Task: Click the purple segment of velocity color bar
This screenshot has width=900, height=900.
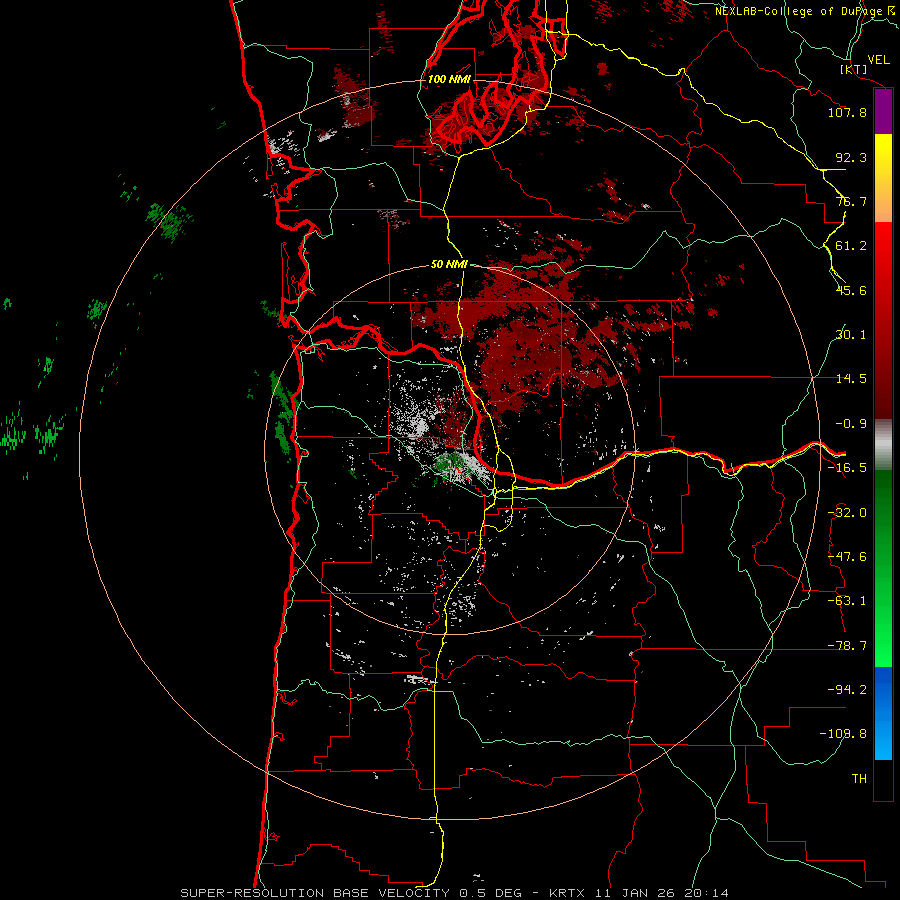Action: [x=883, y=112]
